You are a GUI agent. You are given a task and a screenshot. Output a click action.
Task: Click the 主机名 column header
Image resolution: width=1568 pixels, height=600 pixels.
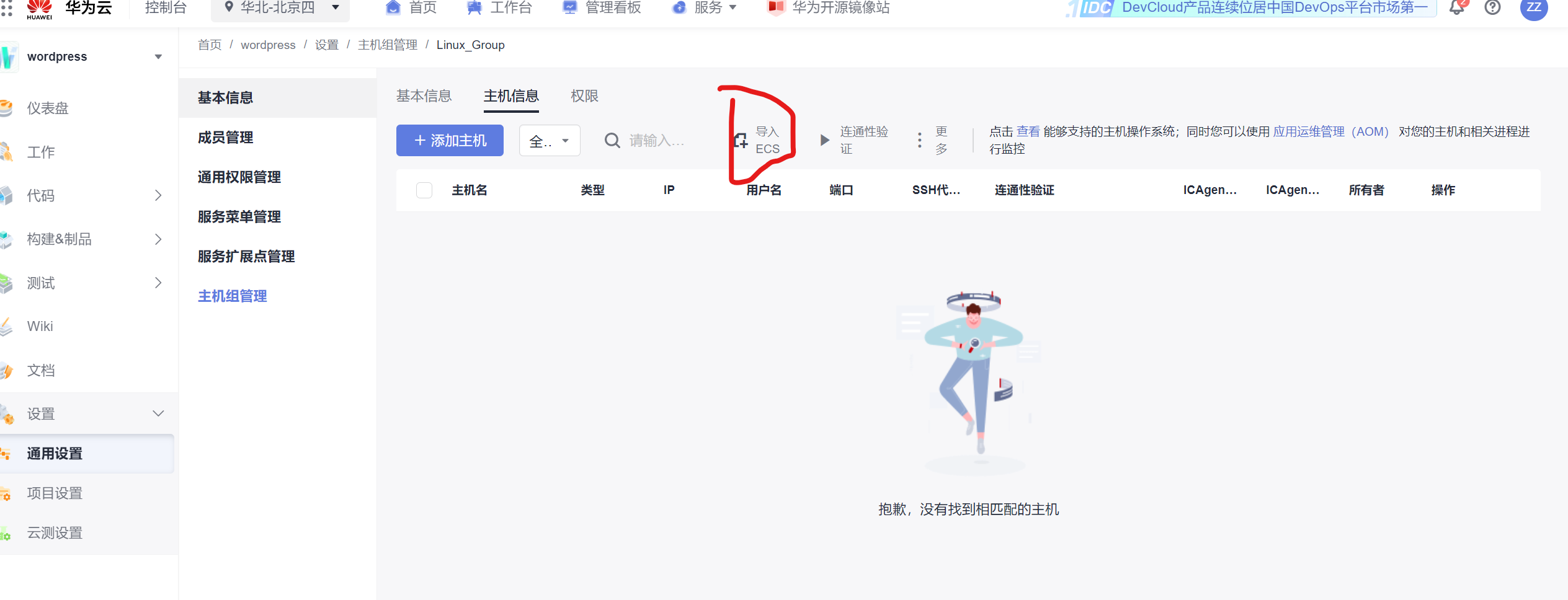point(470,190)
